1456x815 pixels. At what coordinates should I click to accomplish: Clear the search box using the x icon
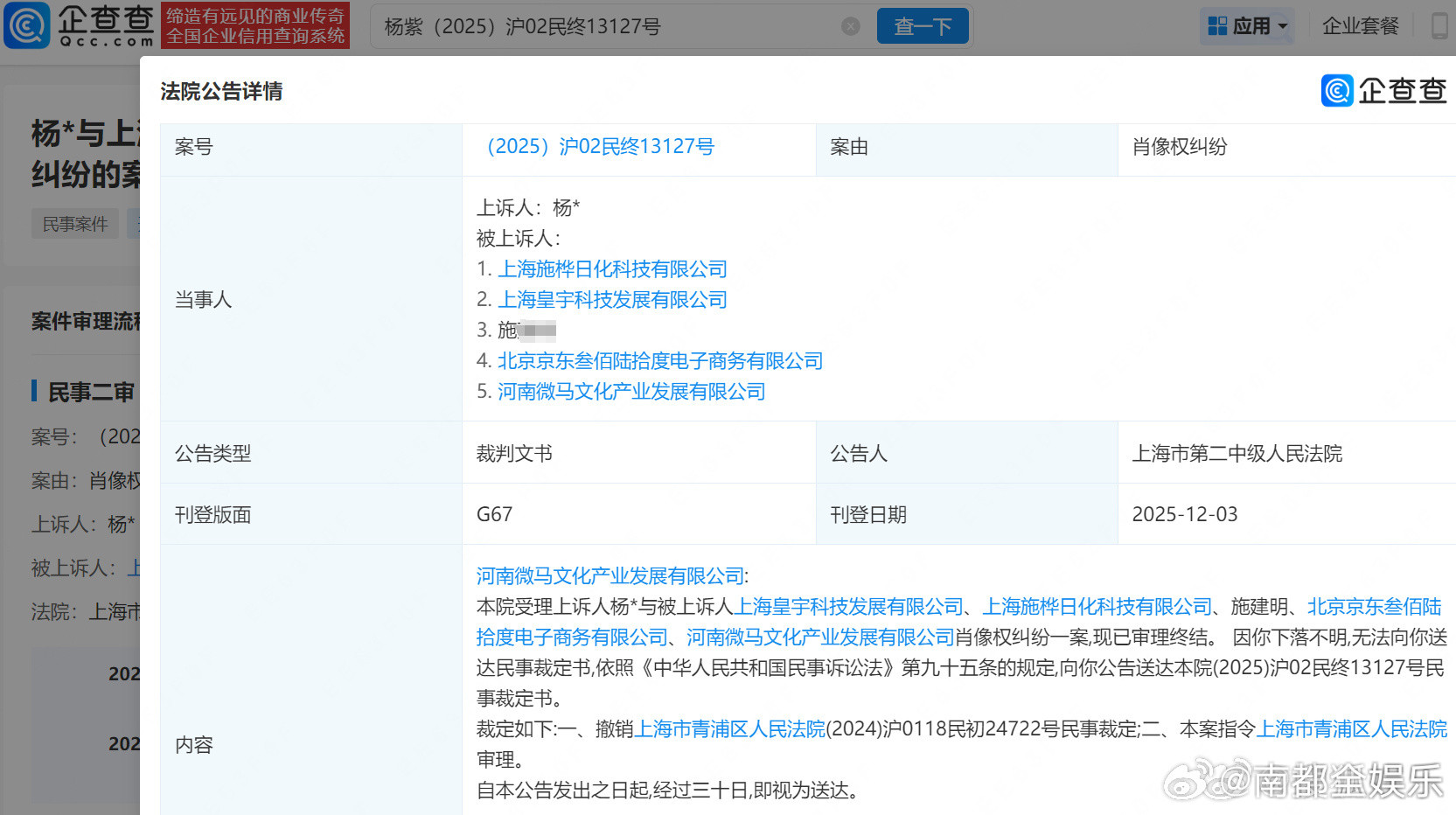click(850, 25)
